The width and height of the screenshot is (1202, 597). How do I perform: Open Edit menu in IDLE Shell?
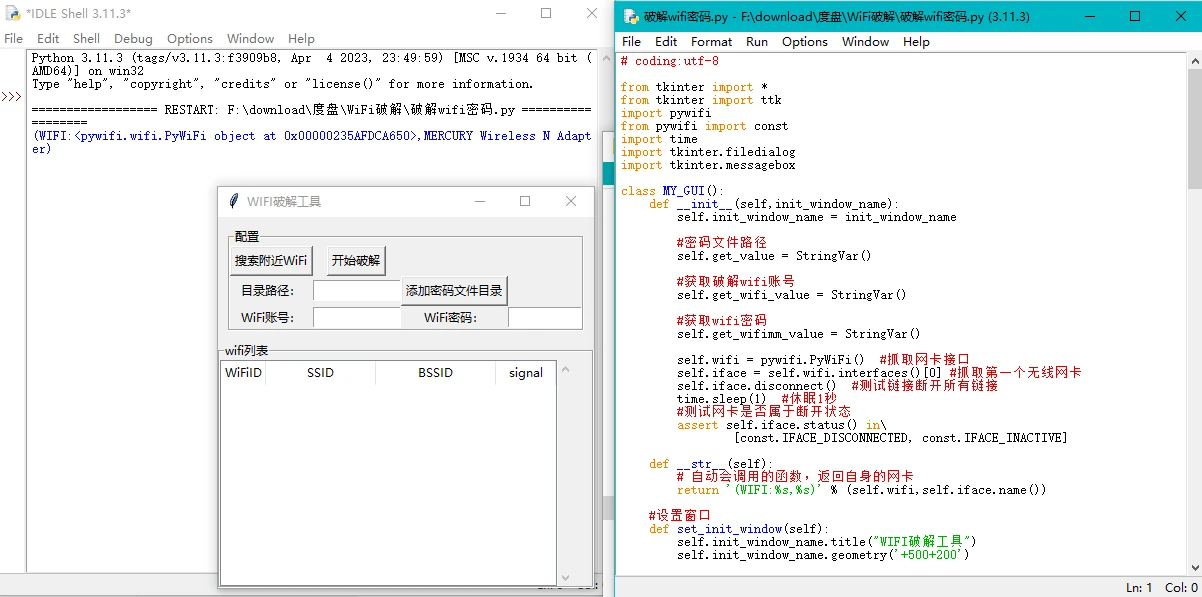click(x=48, y=39)
